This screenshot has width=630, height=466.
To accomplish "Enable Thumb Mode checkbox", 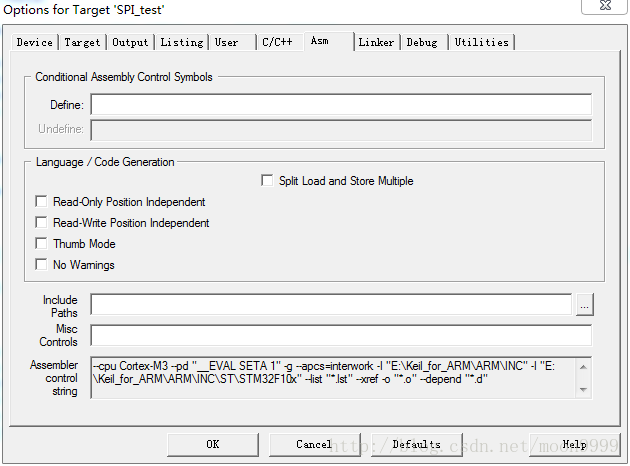I will pyautogui.click(x=41, y=243).
